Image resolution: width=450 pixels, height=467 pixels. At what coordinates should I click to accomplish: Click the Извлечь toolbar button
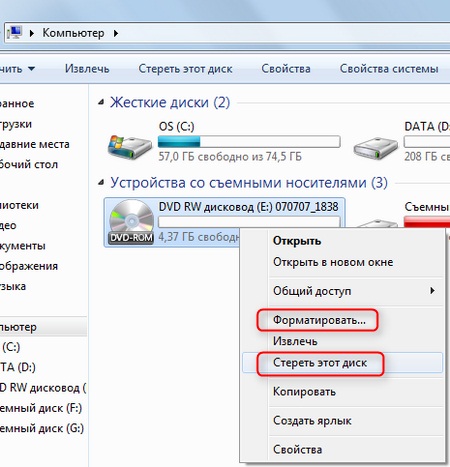(87, 69)
